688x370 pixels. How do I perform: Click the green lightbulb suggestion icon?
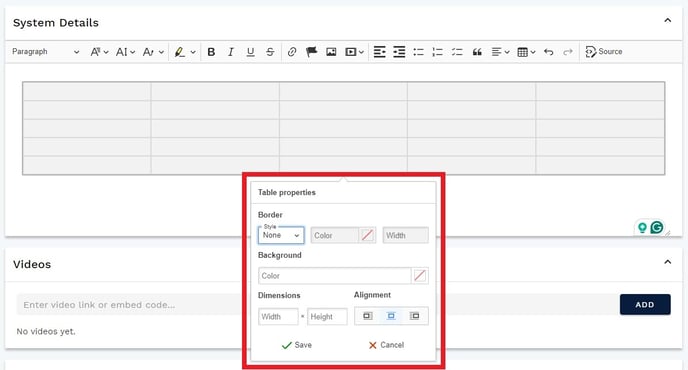[x=642, y=227]
